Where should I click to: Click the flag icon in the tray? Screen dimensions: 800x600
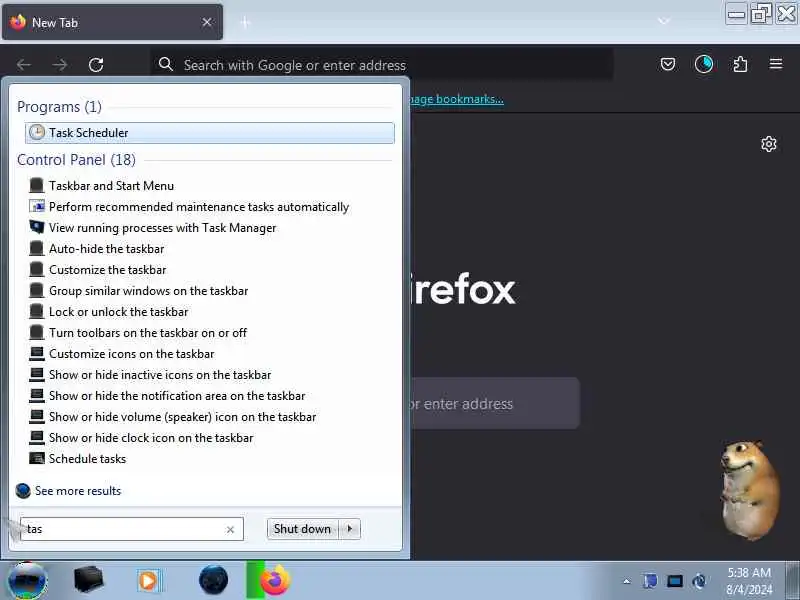click(x=651, y=581)
